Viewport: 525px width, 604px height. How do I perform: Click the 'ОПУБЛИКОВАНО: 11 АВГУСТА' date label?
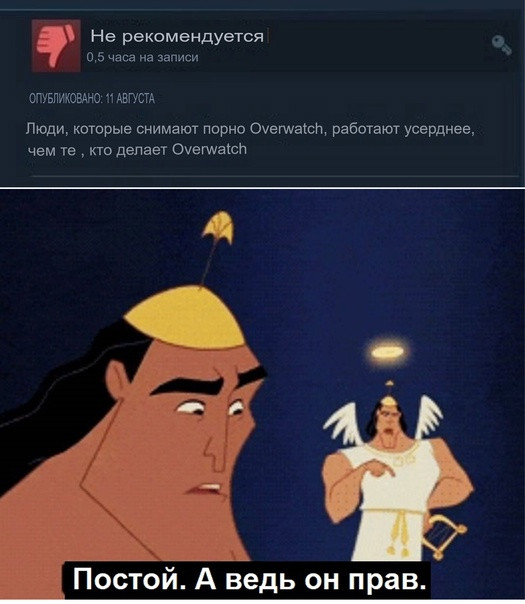[x=92, y=99]
